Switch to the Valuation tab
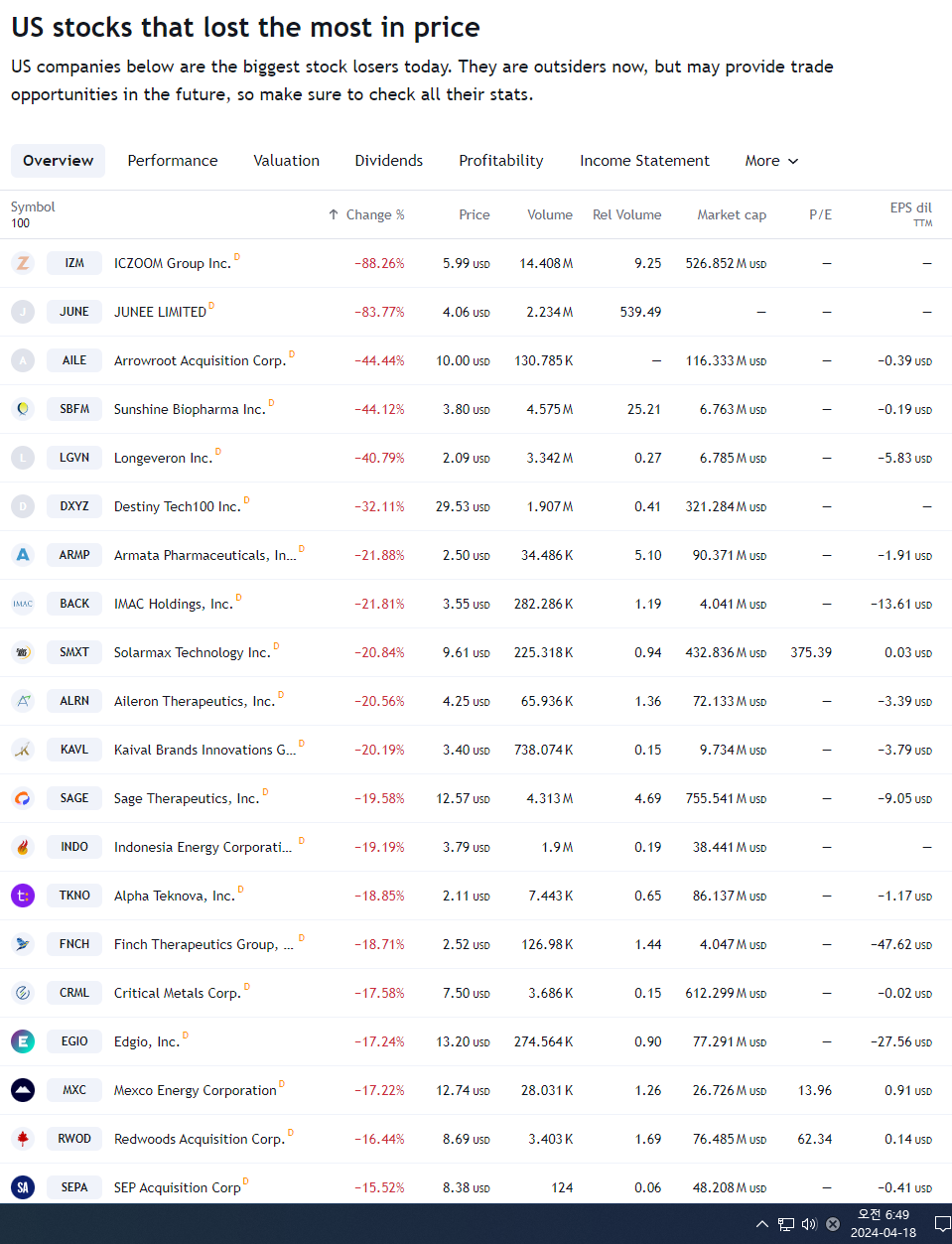 pos(287,161)
